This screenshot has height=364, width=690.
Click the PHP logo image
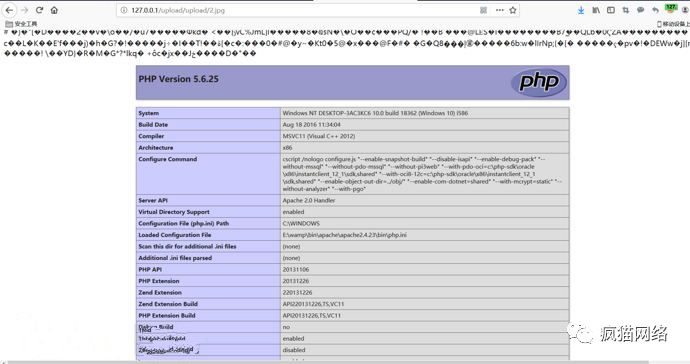539,82
